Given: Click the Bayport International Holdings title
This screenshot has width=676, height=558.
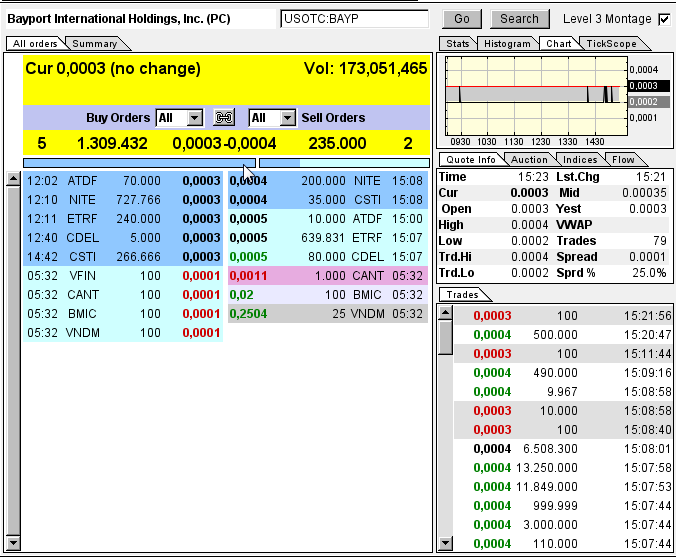Looking at the screenshot, I should (x=119, y=19).
